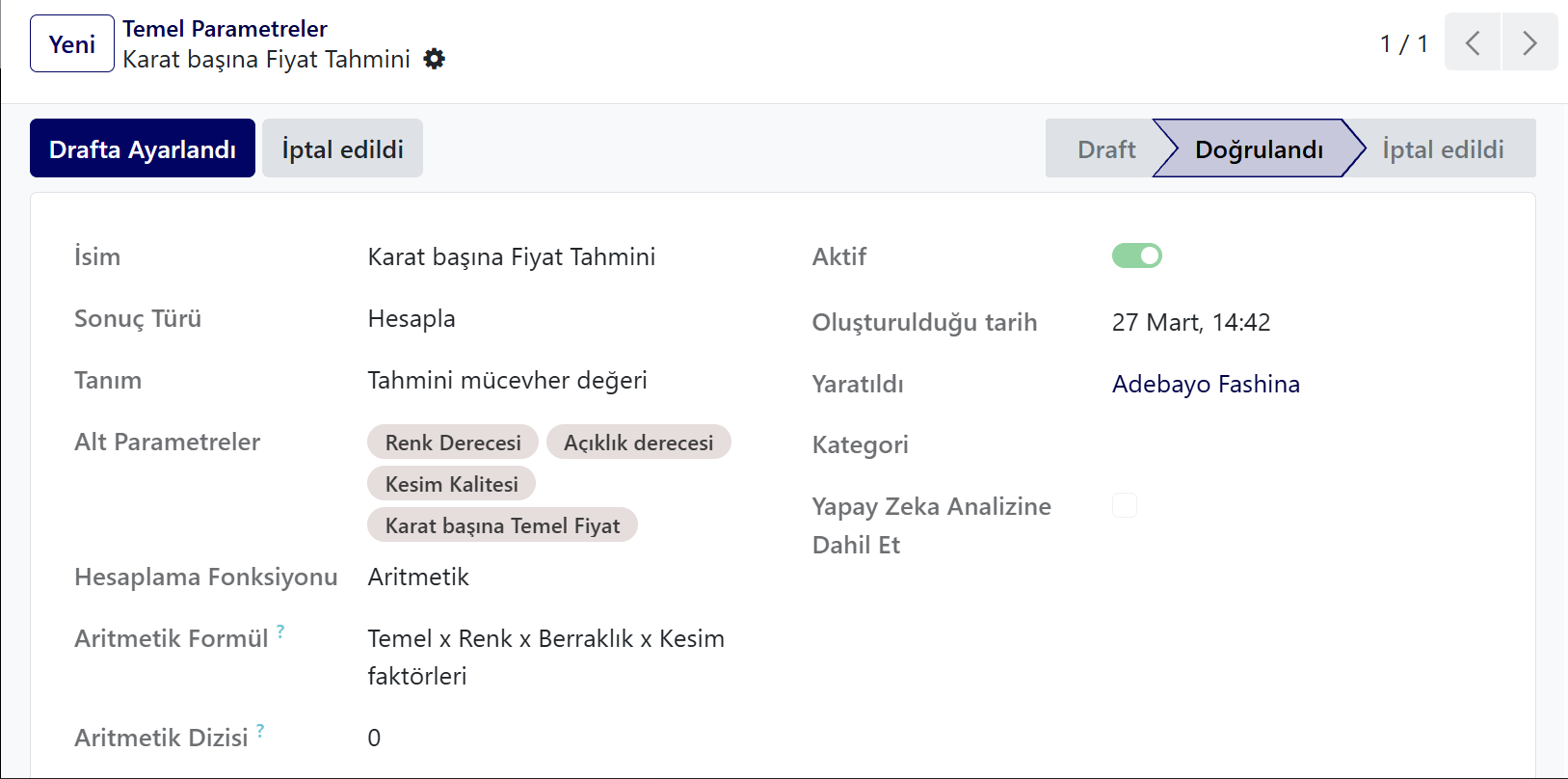Select the Doğrulandı status stage
This screenshot has height=779, width=1568.
click(1259, 148)
